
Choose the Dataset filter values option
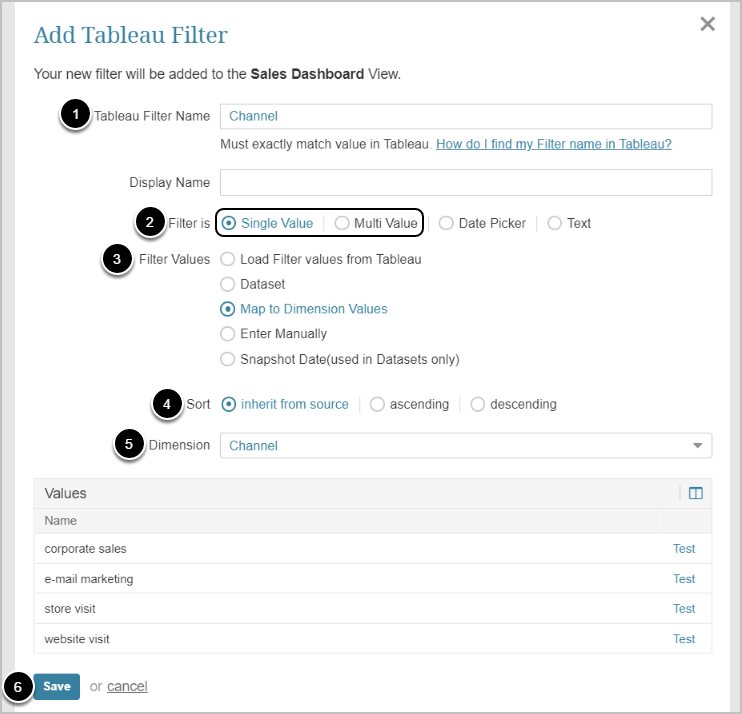click(x=227, y=284)
